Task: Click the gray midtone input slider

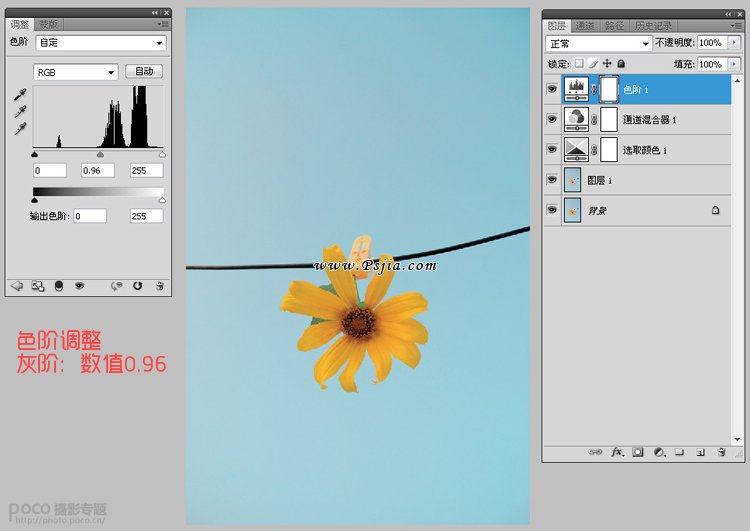Action: click(x=100, y=155)
